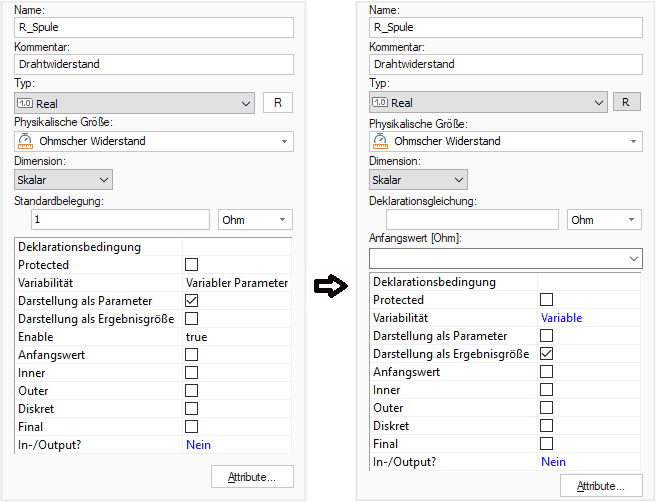Click Variabler Parameter value in Variabilität row
The width and height of the screenshot is (656, 502).
click(236, 283)
